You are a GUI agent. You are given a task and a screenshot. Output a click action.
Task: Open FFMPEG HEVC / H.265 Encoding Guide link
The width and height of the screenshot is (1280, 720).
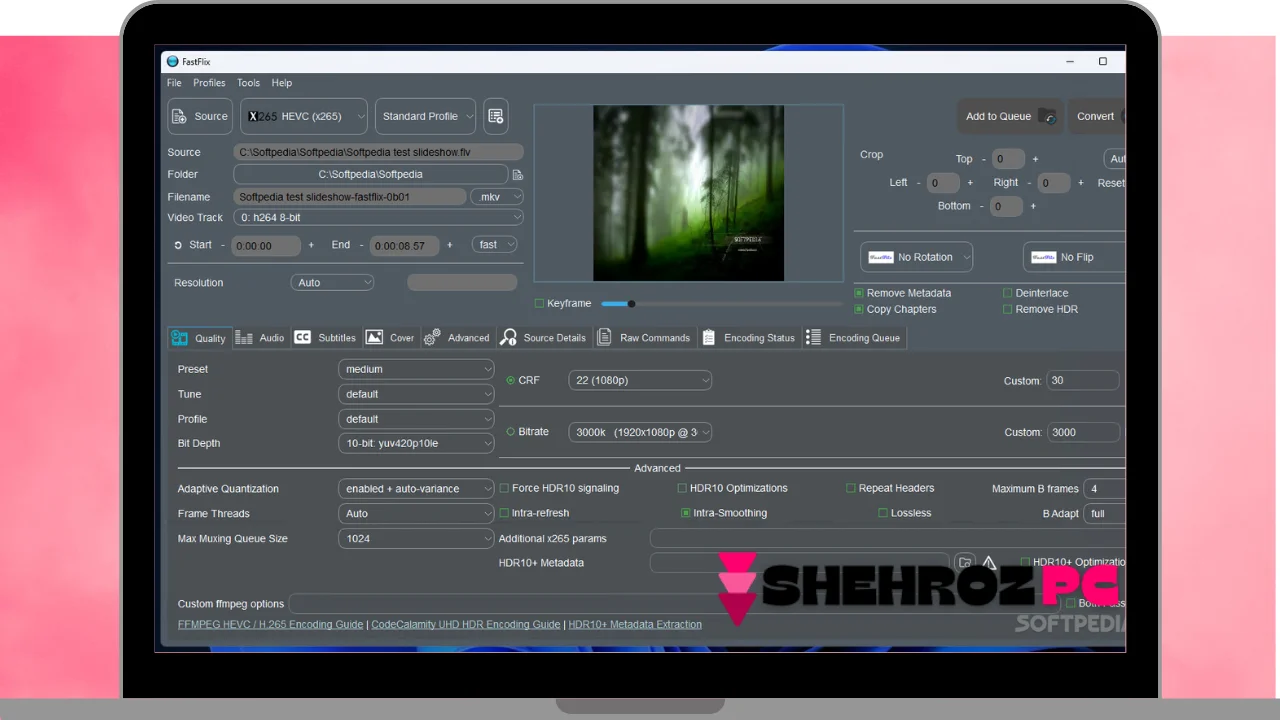[270, 624]
